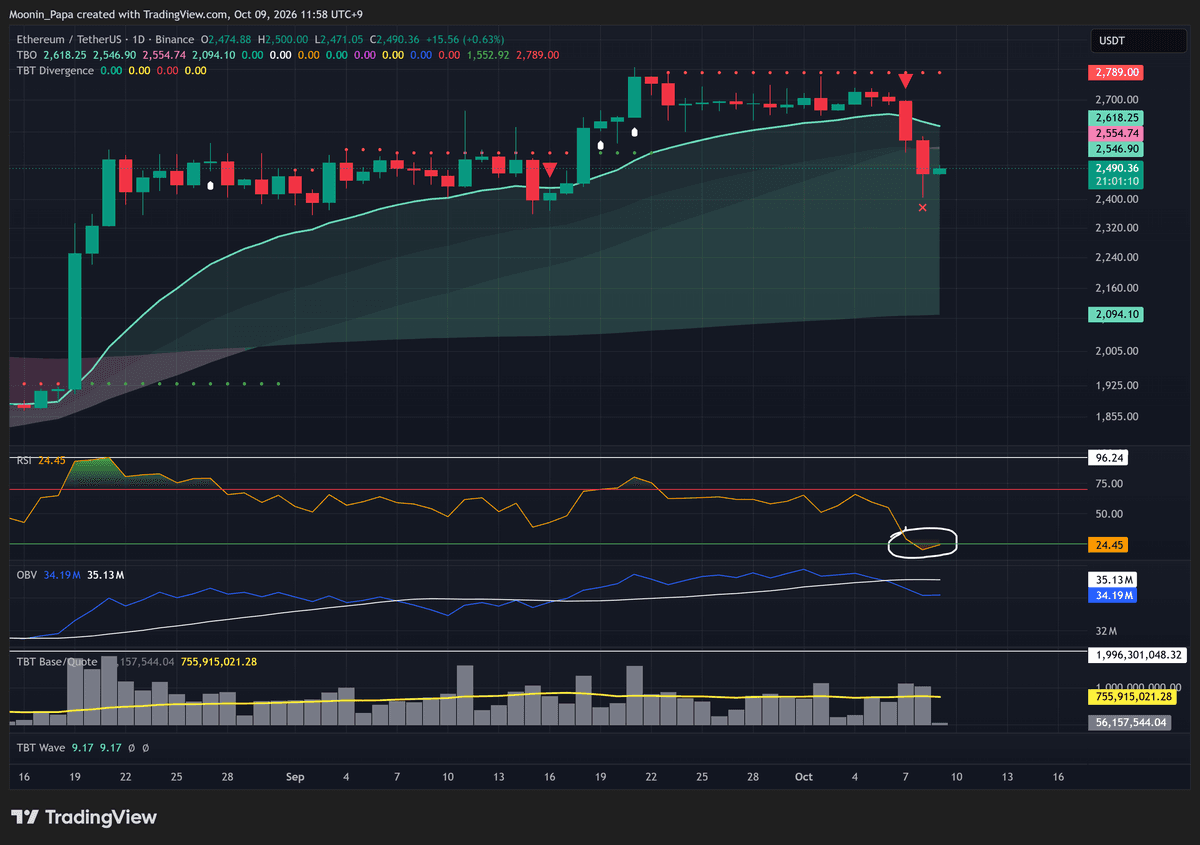1200x845 pixels.
Task: Click the red X signal below the candles
Action: [923, 207]
